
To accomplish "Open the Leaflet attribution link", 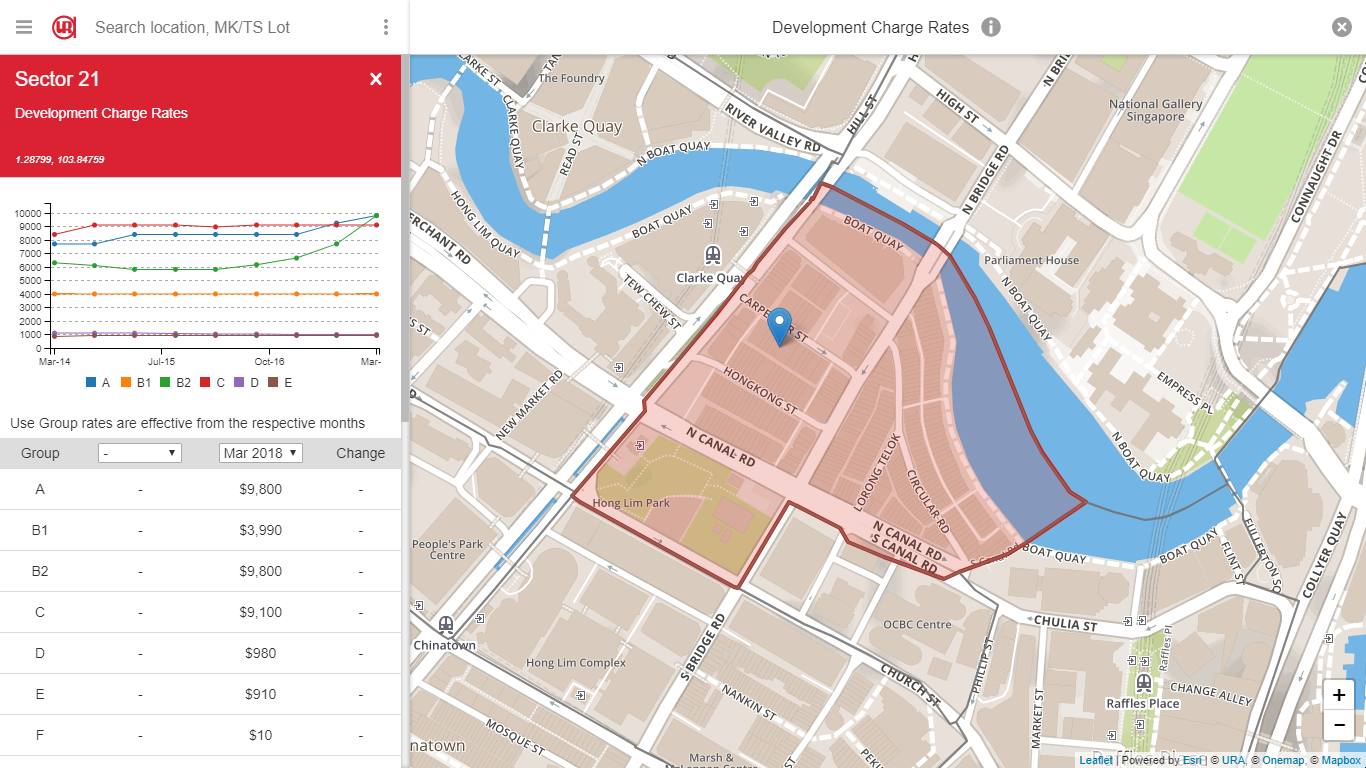I will click(x=1096, y=760).
